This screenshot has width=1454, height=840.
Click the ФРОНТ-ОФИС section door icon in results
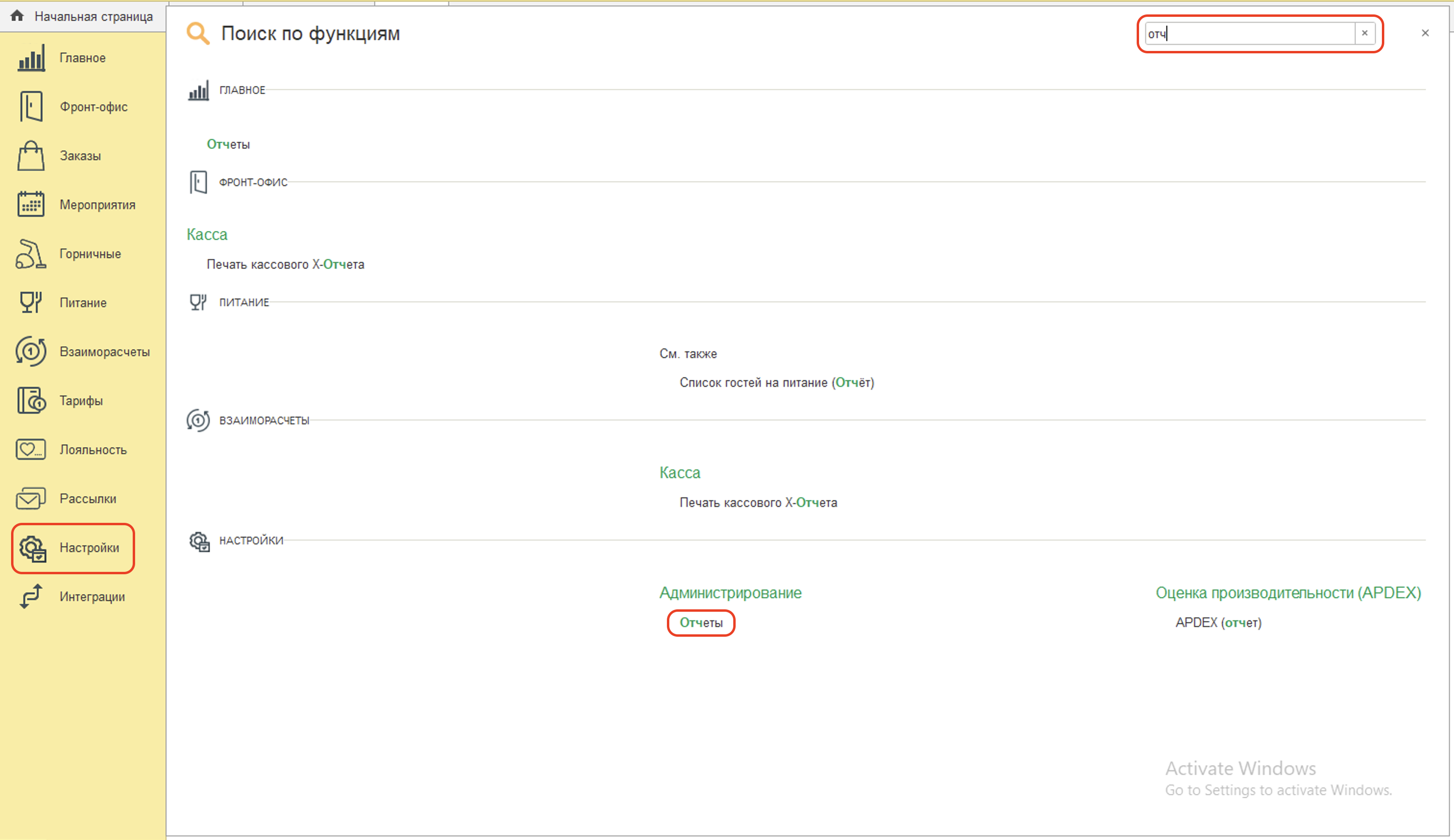[199, 182]
